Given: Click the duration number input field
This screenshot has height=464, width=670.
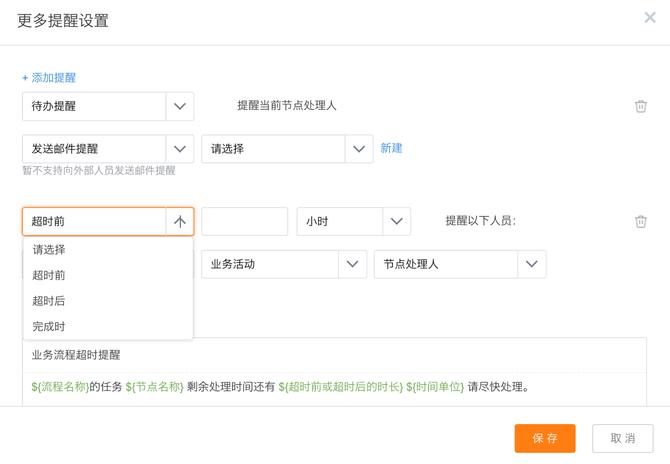Looking at the screenshot, I should (244, 222).
